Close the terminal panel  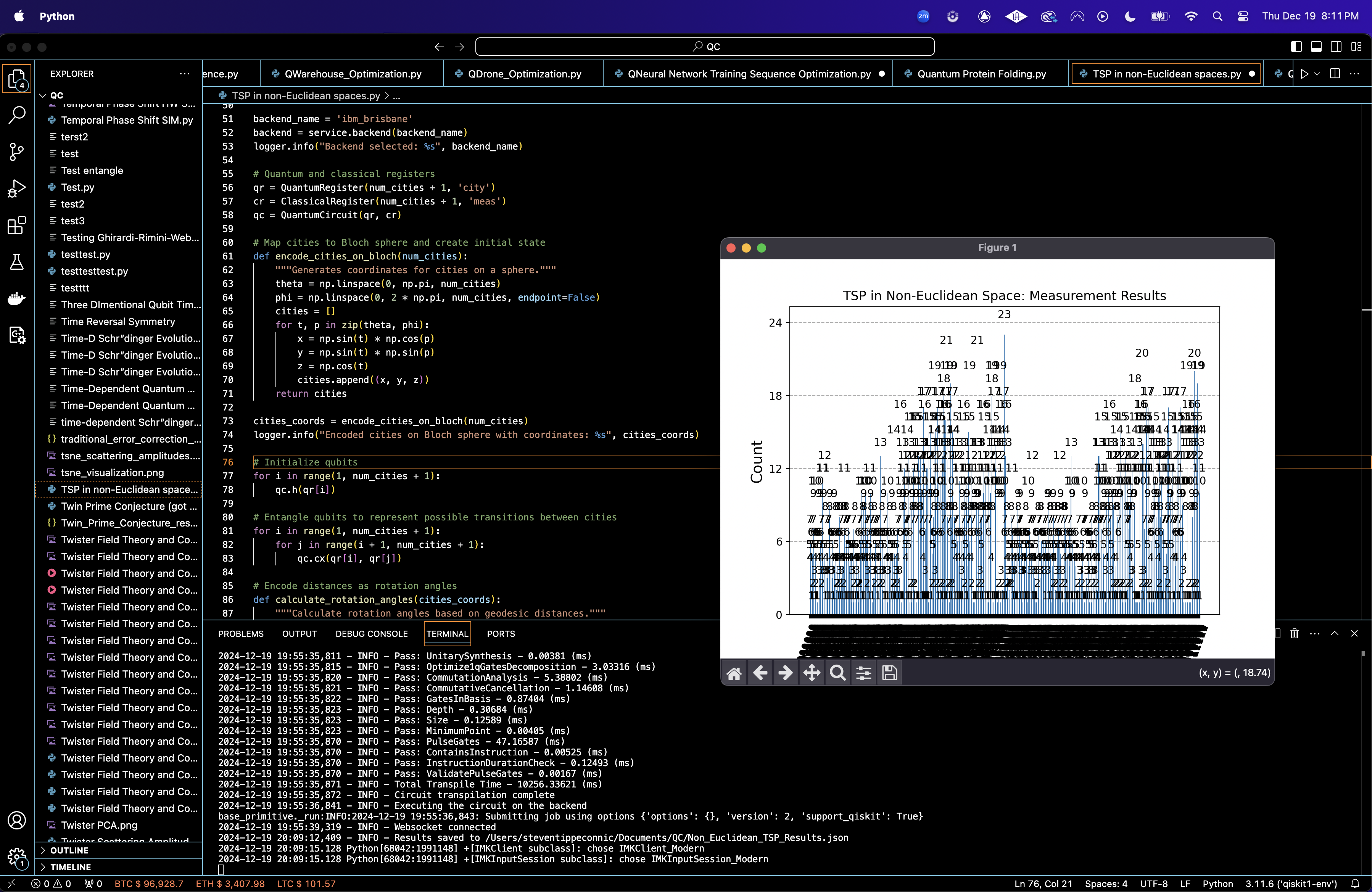pos(1354,633)
